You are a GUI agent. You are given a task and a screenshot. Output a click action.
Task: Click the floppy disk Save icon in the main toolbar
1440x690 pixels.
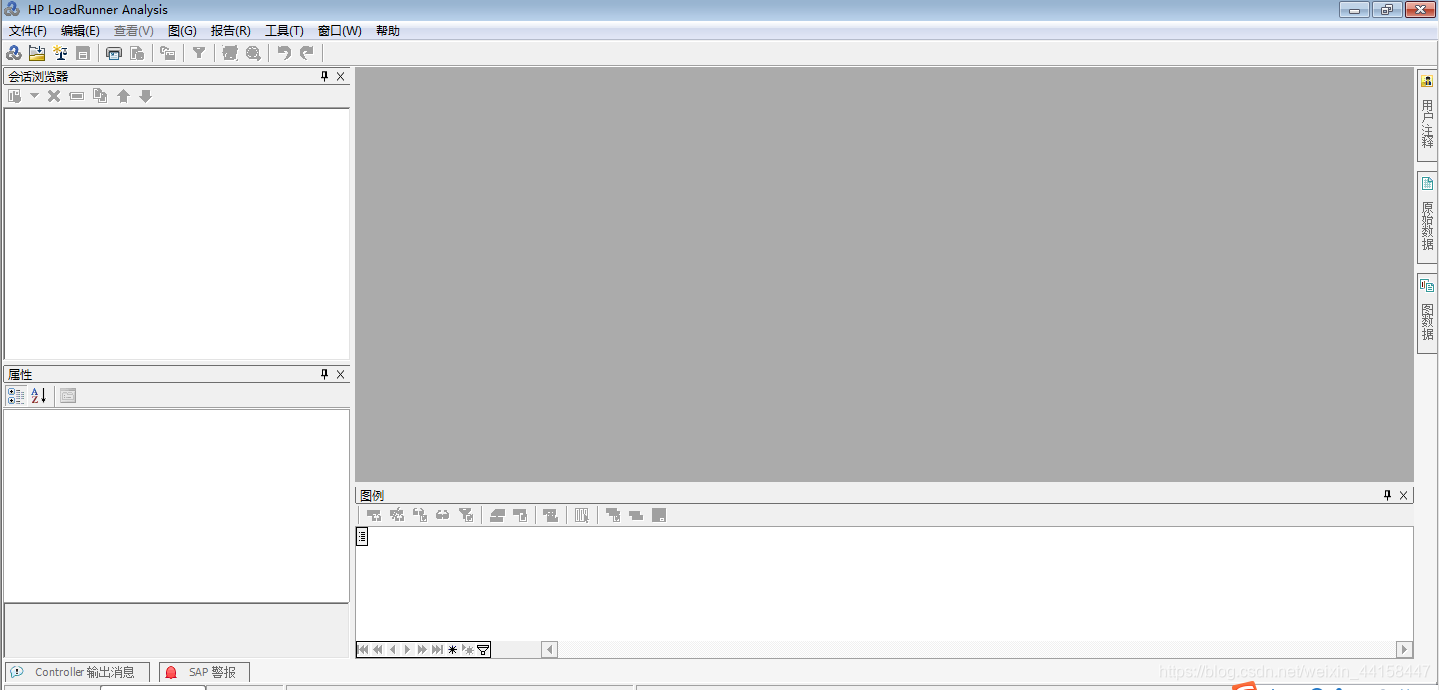(x=83, y=53)
